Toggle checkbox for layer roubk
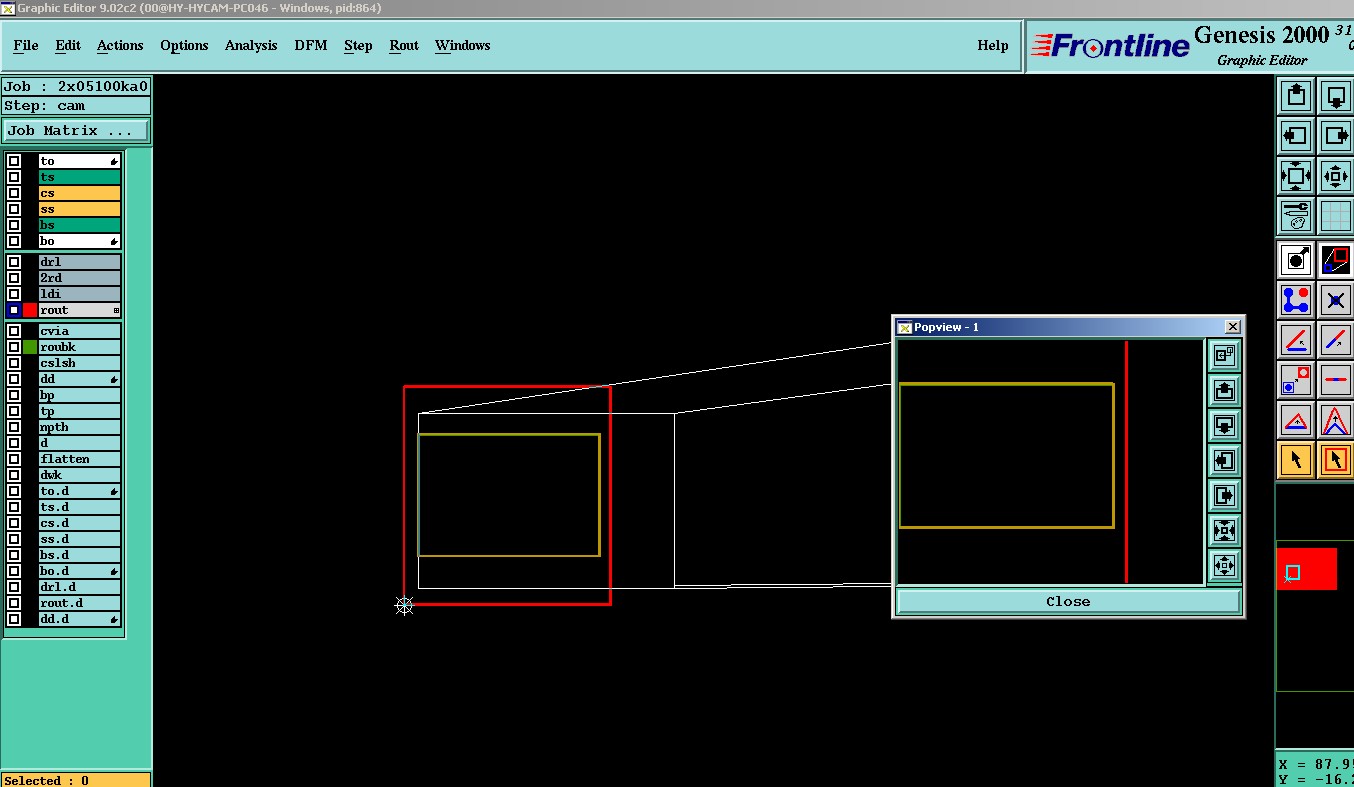Image resolution: width=1354 pixels, height=787 pixels. click(14, 347)
